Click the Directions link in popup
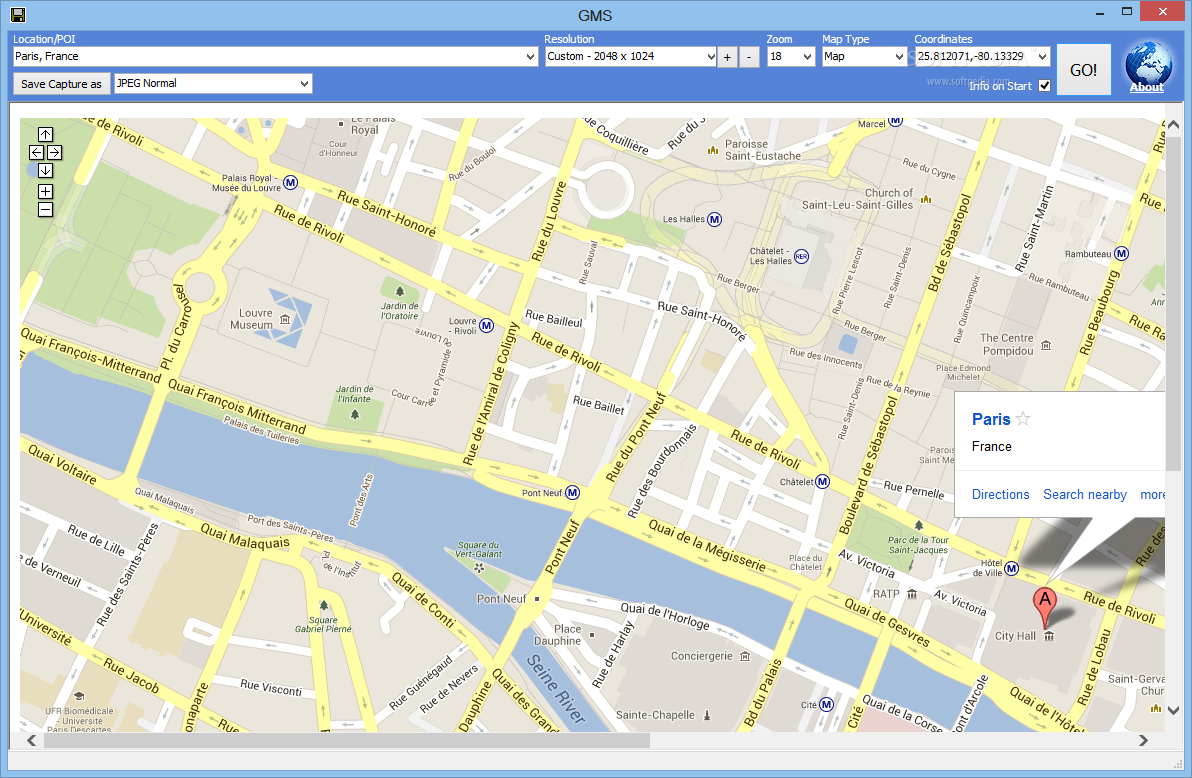The height and width of the screenshot is (778, 1192). pos(1000,494)
